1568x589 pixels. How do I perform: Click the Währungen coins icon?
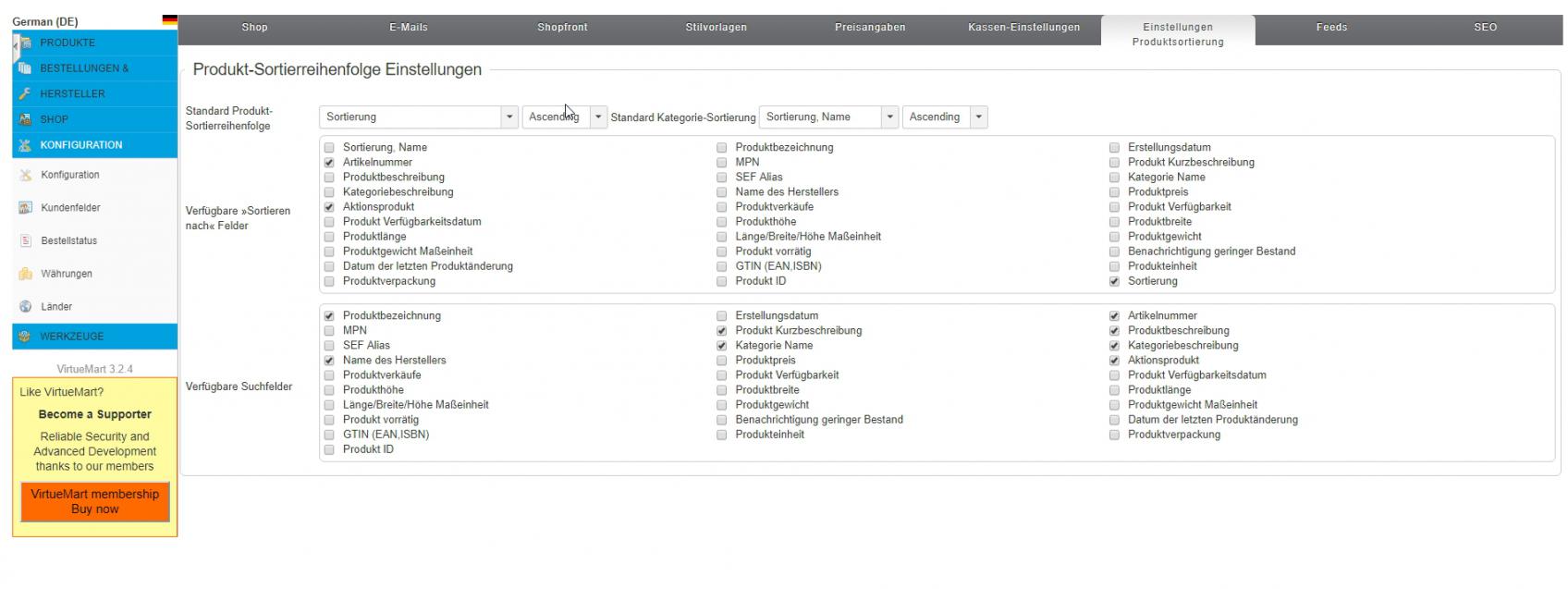pos(26,274)
